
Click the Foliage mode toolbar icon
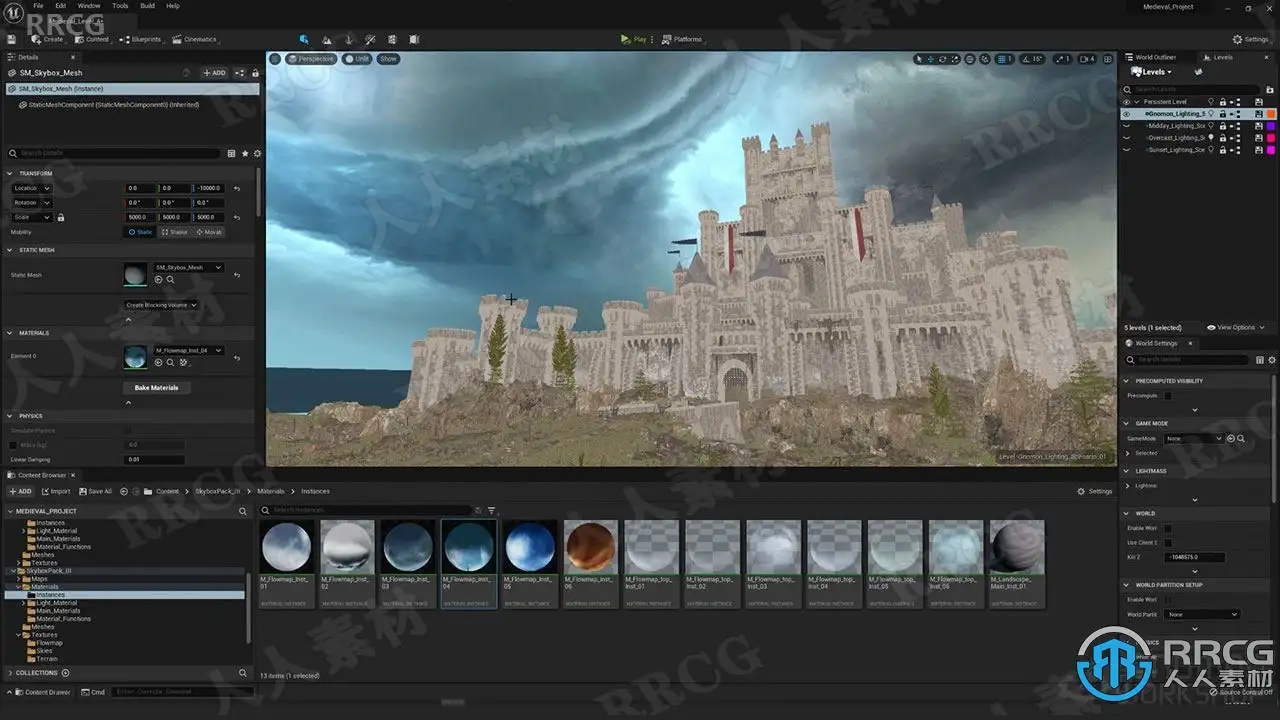349,40
